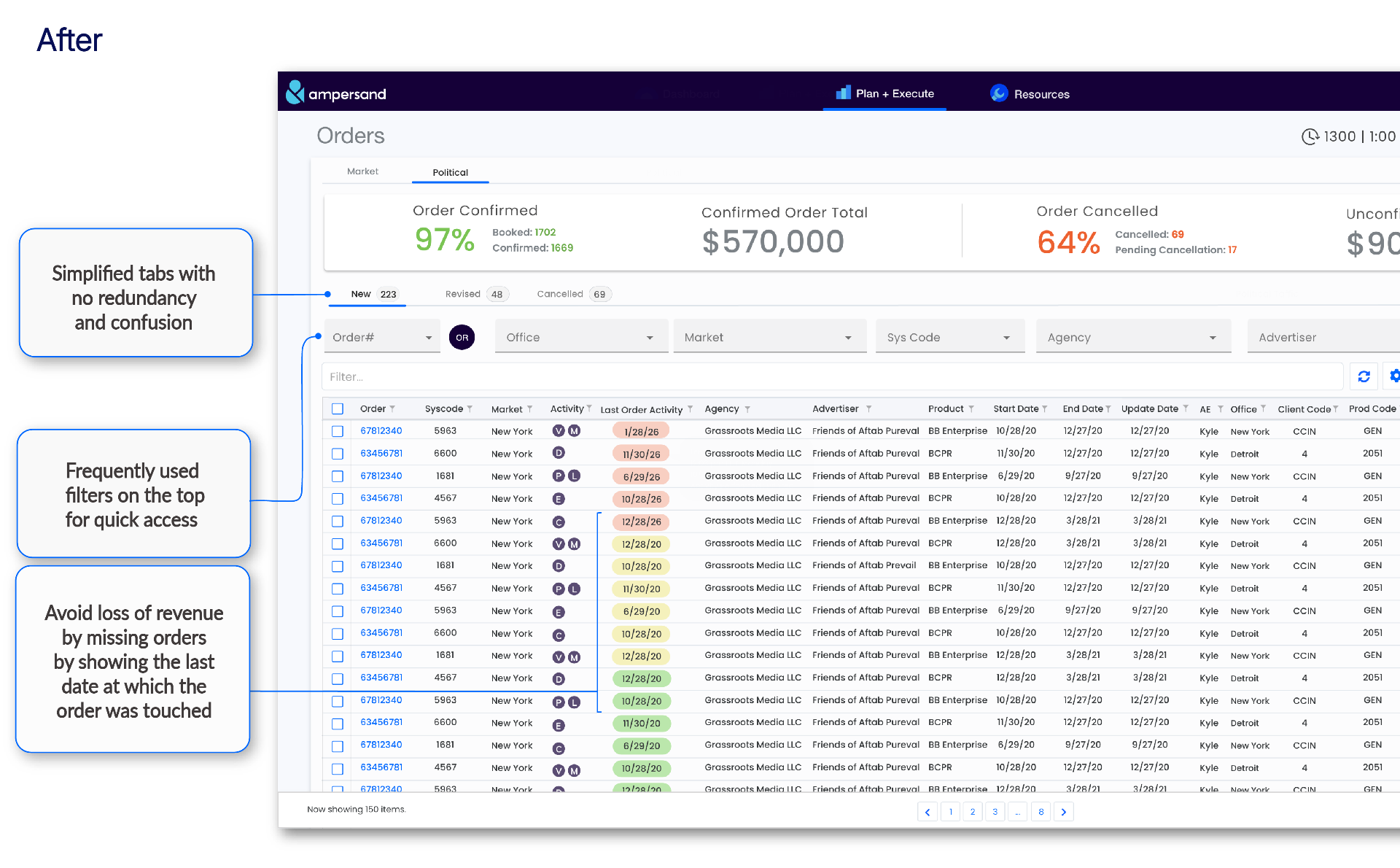Check the row with activity date 6/29/26

[338, 476]
